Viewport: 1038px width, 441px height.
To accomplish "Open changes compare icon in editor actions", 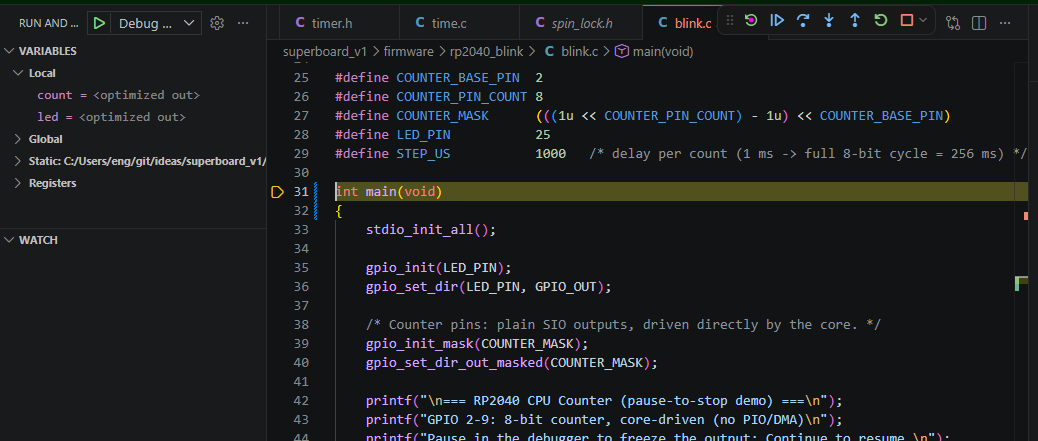I will pos(953,23).
